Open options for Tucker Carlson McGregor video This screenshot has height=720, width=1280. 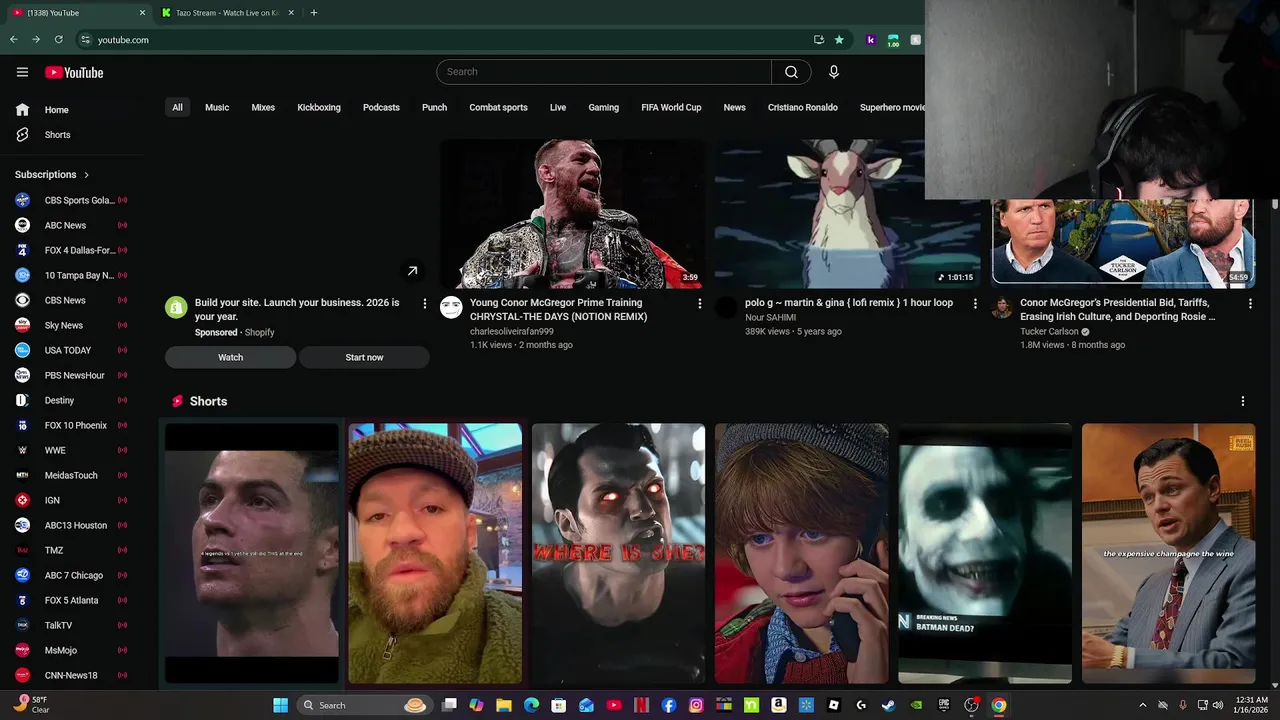point(1250,303)
